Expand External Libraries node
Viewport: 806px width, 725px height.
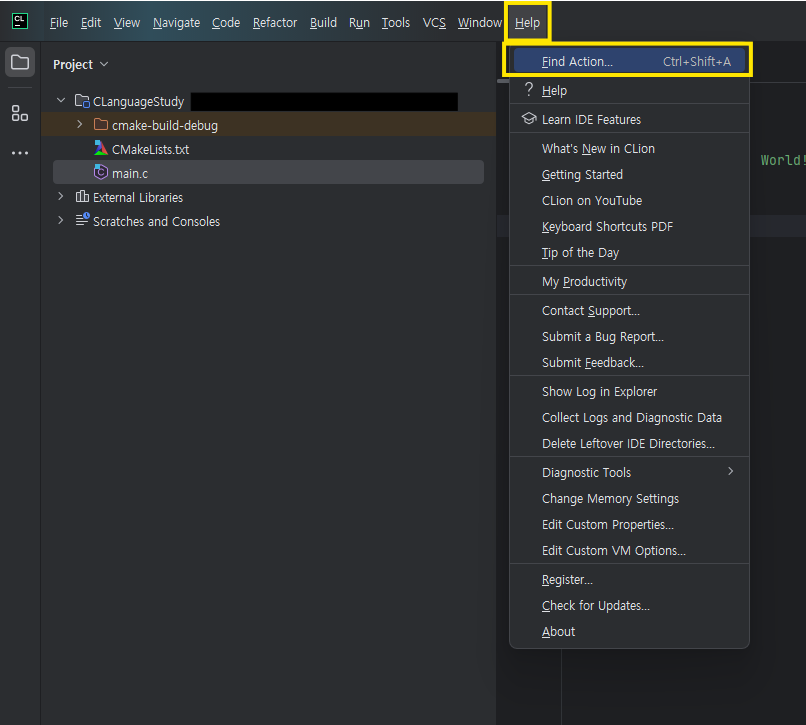point(61,196)
